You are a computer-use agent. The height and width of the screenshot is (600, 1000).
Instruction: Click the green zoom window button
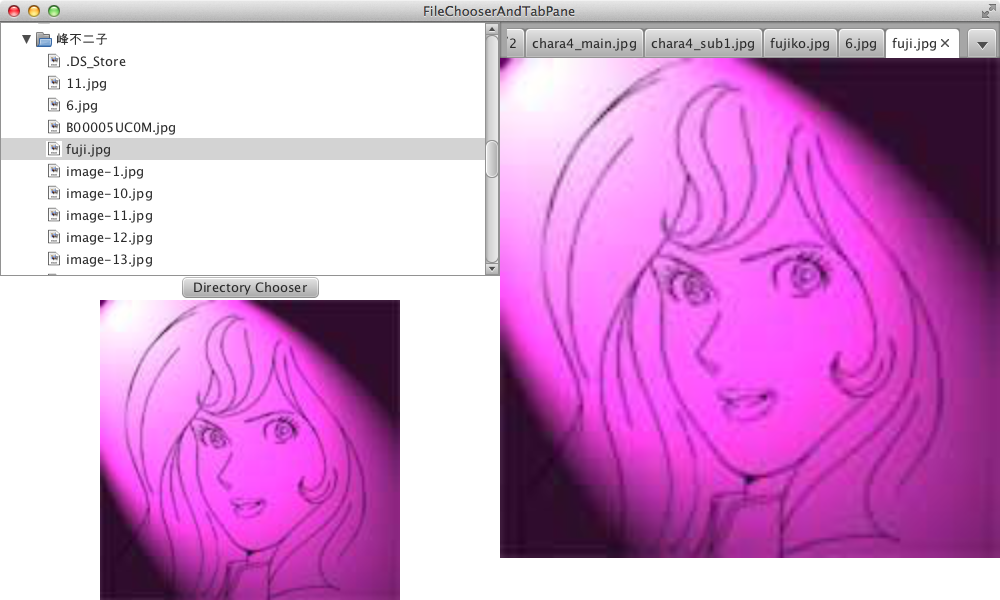[54, 11]
